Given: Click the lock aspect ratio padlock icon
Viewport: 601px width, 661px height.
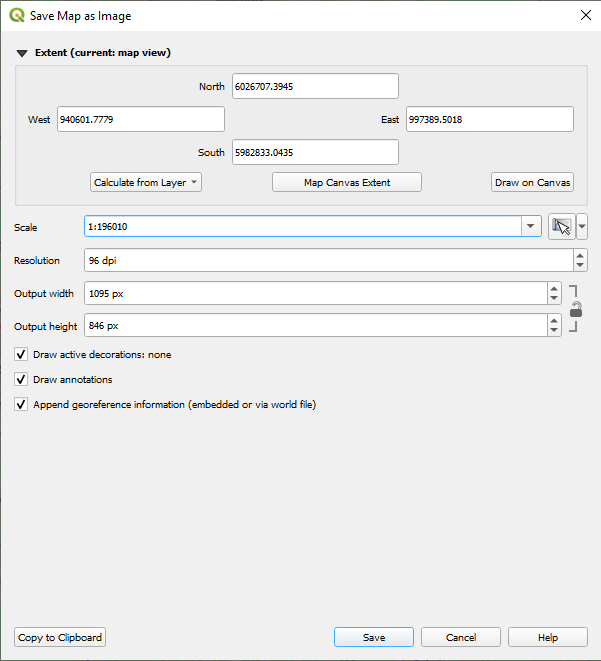Looking at the screenshot, I should click(x=575, y=310).
